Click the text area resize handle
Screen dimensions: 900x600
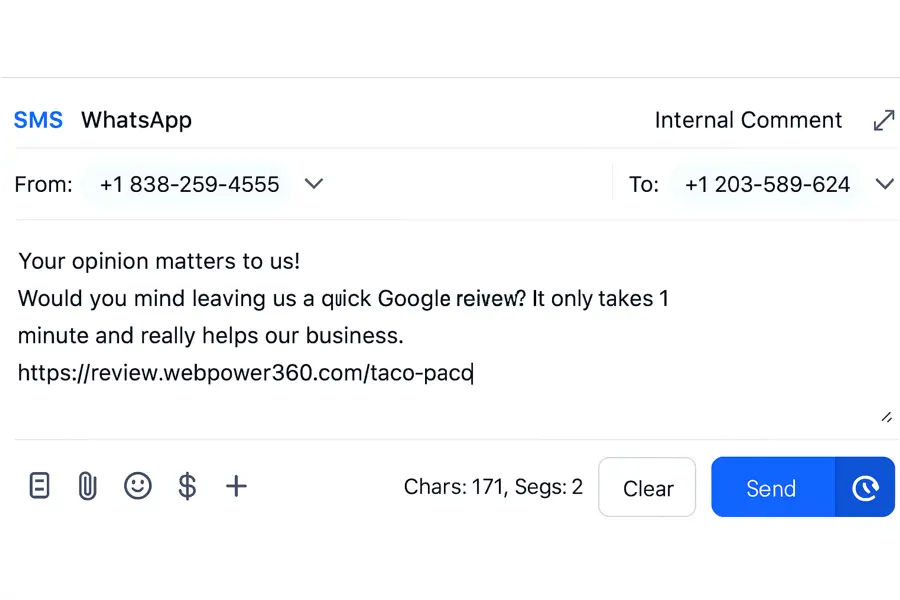tap(886, 417)
